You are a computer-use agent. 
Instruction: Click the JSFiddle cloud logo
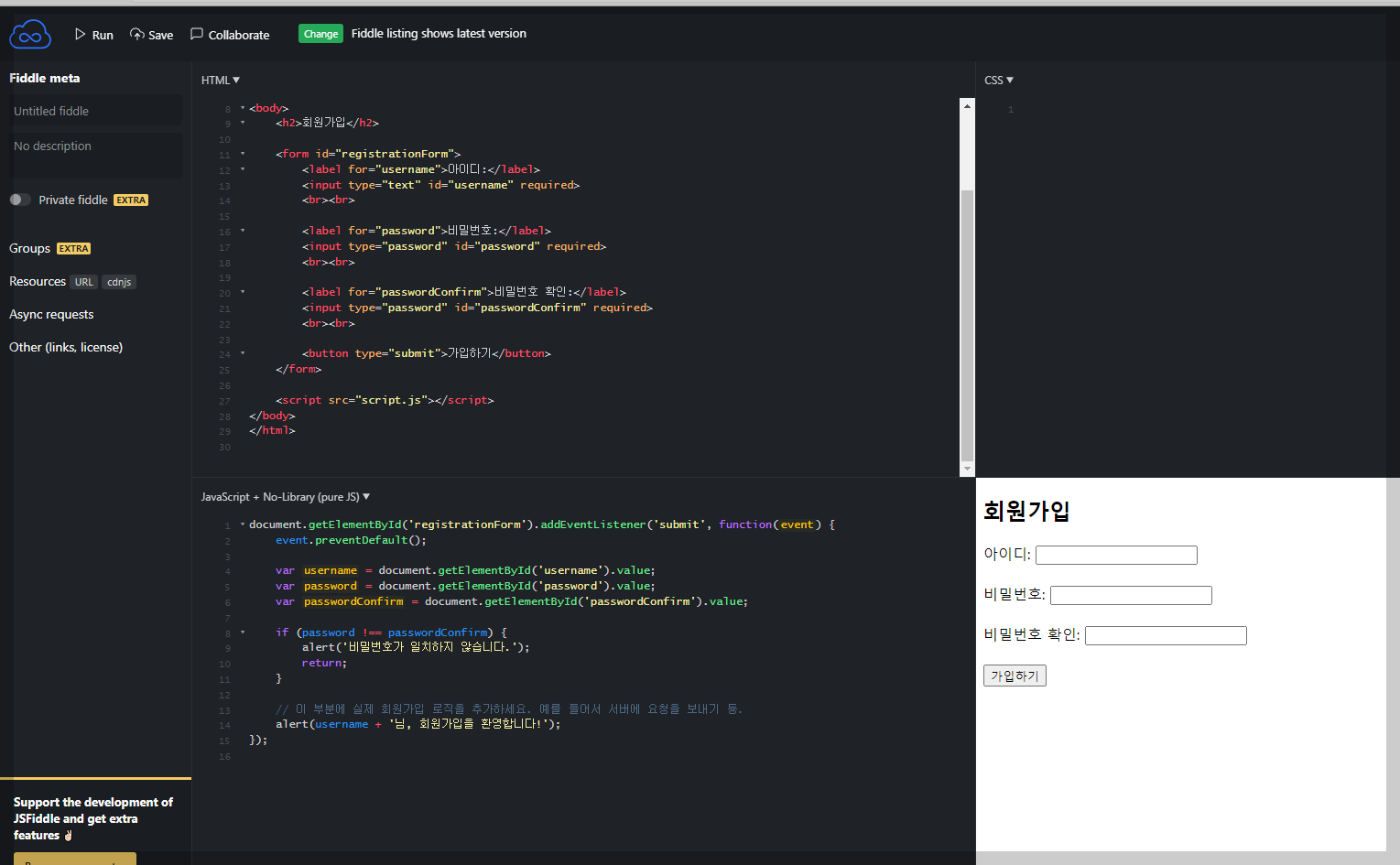click(30, 34)
